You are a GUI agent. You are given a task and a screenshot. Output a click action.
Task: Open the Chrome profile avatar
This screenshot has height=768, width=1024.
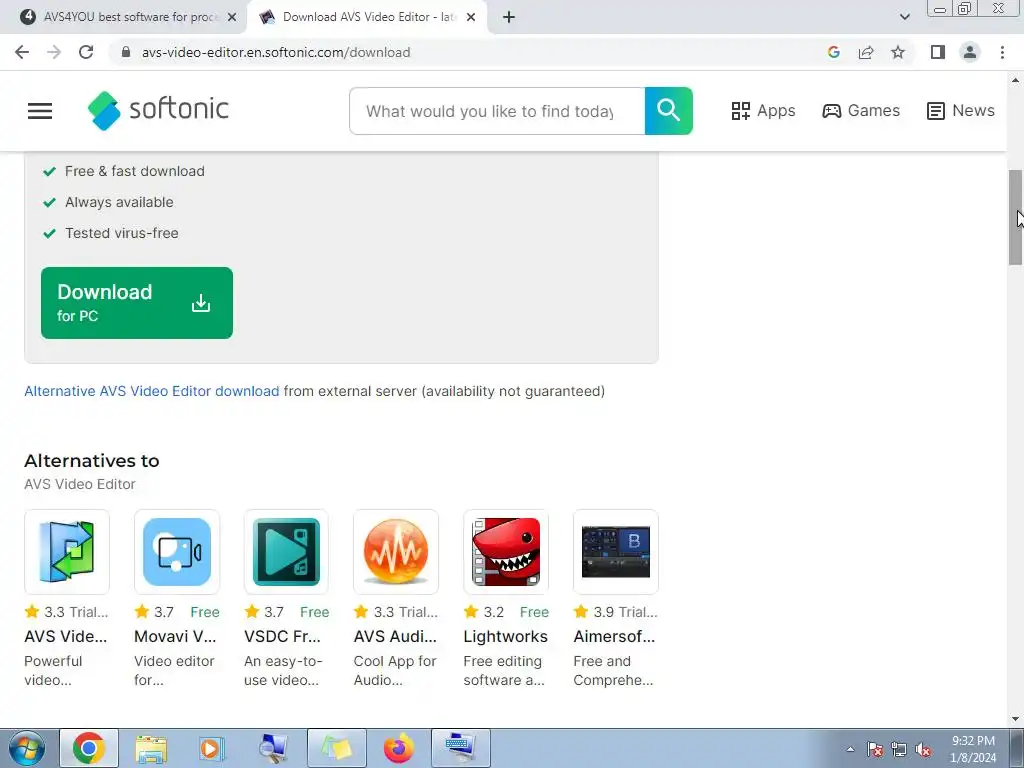[x=970, y=52]
